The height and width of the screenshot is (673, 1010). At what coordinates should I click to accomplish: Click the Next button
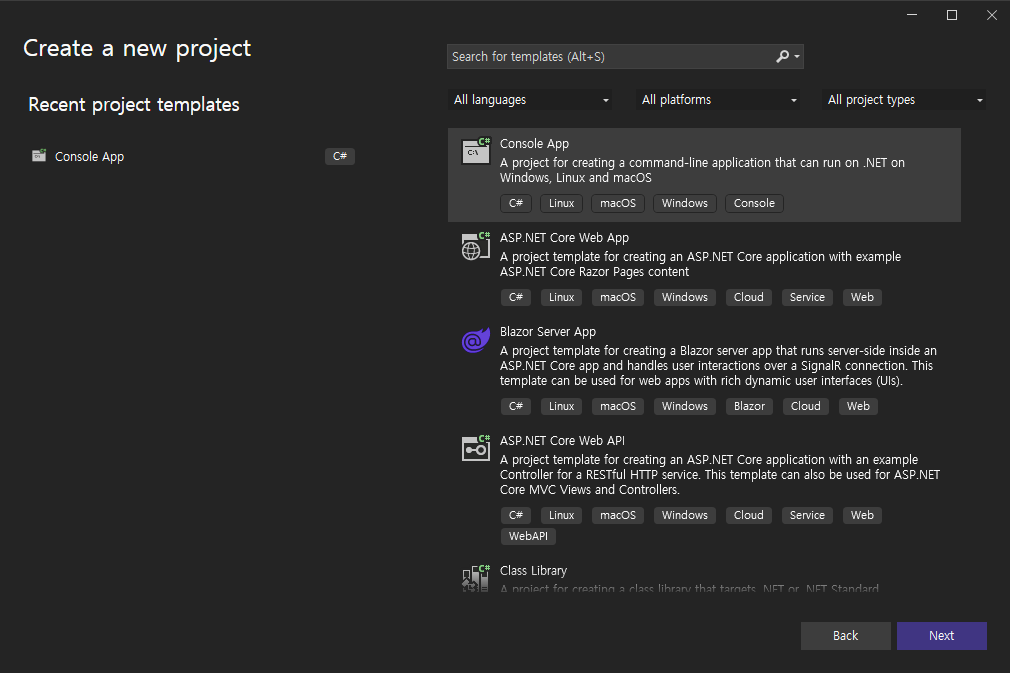point(942,636)
